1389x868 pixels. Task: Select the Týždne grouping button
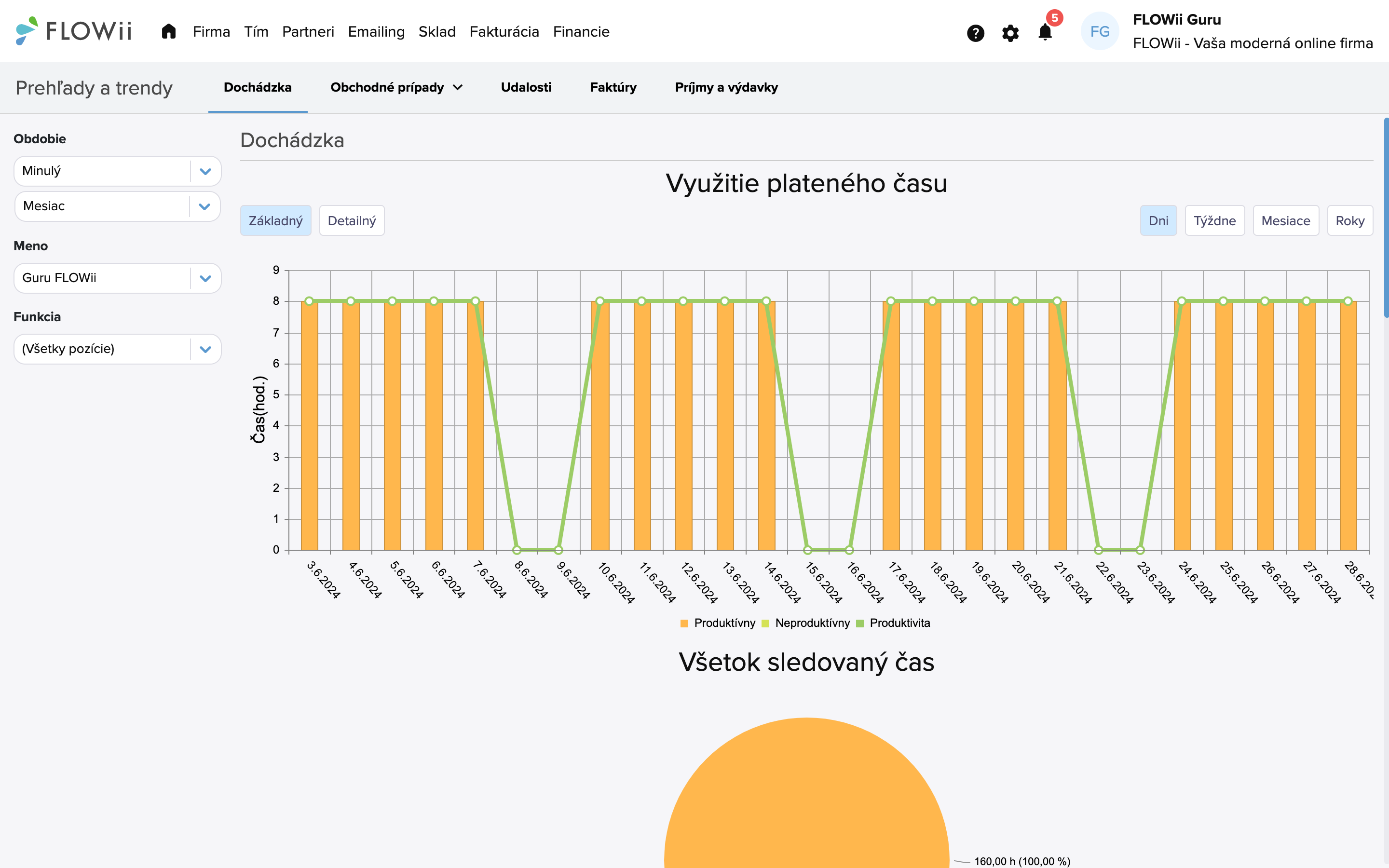(1214, 220)
